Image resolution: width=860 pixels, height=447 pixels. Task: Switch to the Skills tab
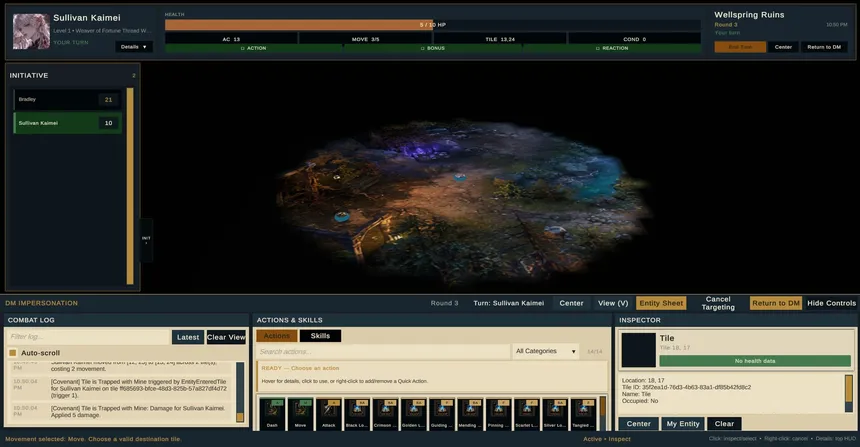(x=320, y=336)
